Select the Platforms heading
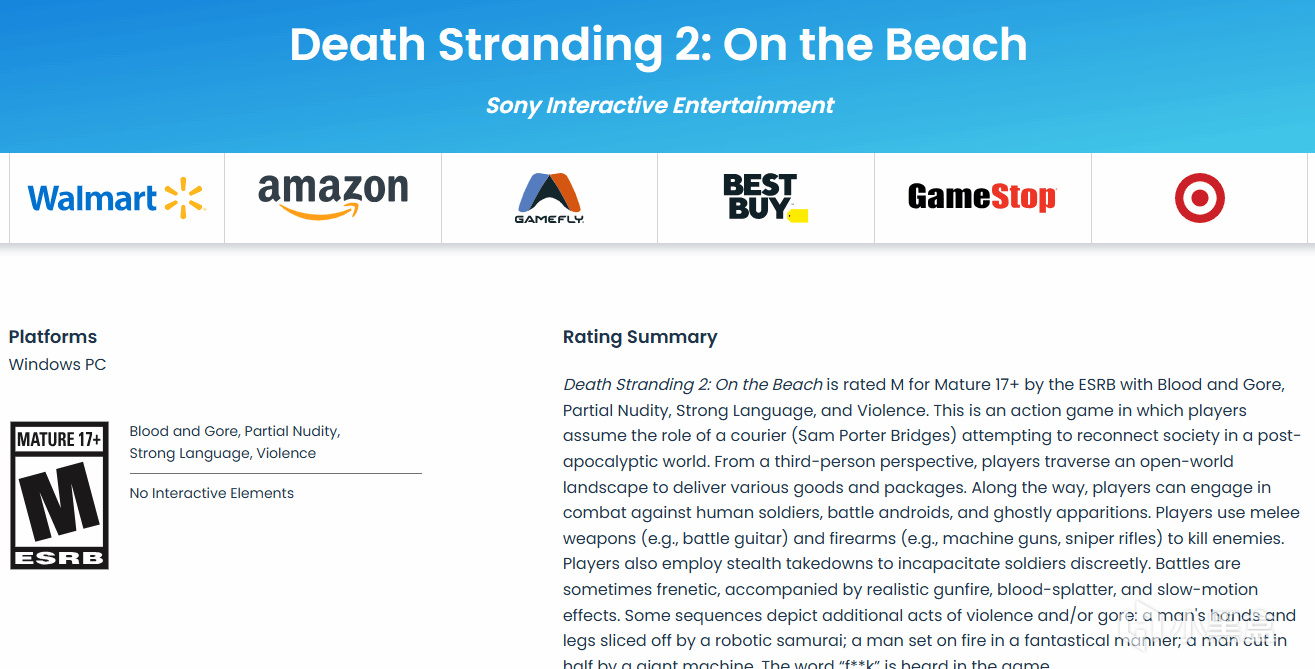Screen dimensions: 1315x669 [x=53, y=337]
